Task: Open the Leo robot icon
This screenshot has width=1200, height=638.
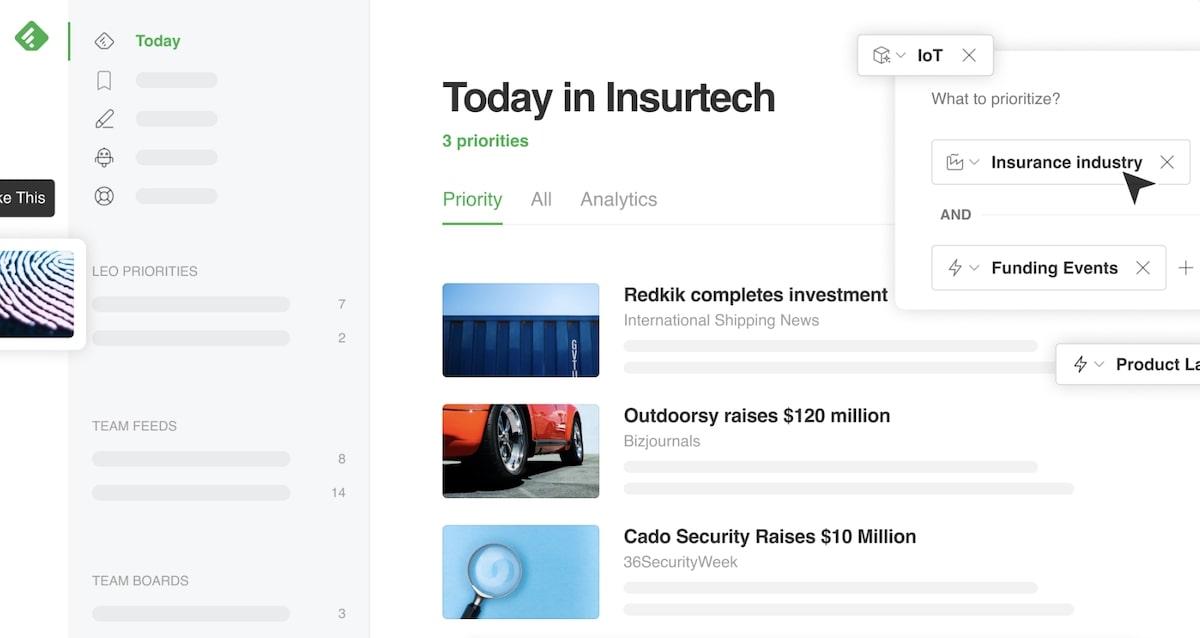Action: point(104,158)
